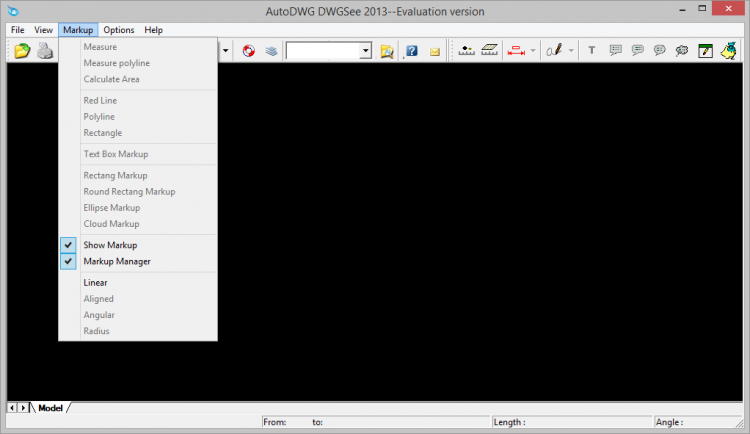Select the ellipse bubble markup icon

660,50
